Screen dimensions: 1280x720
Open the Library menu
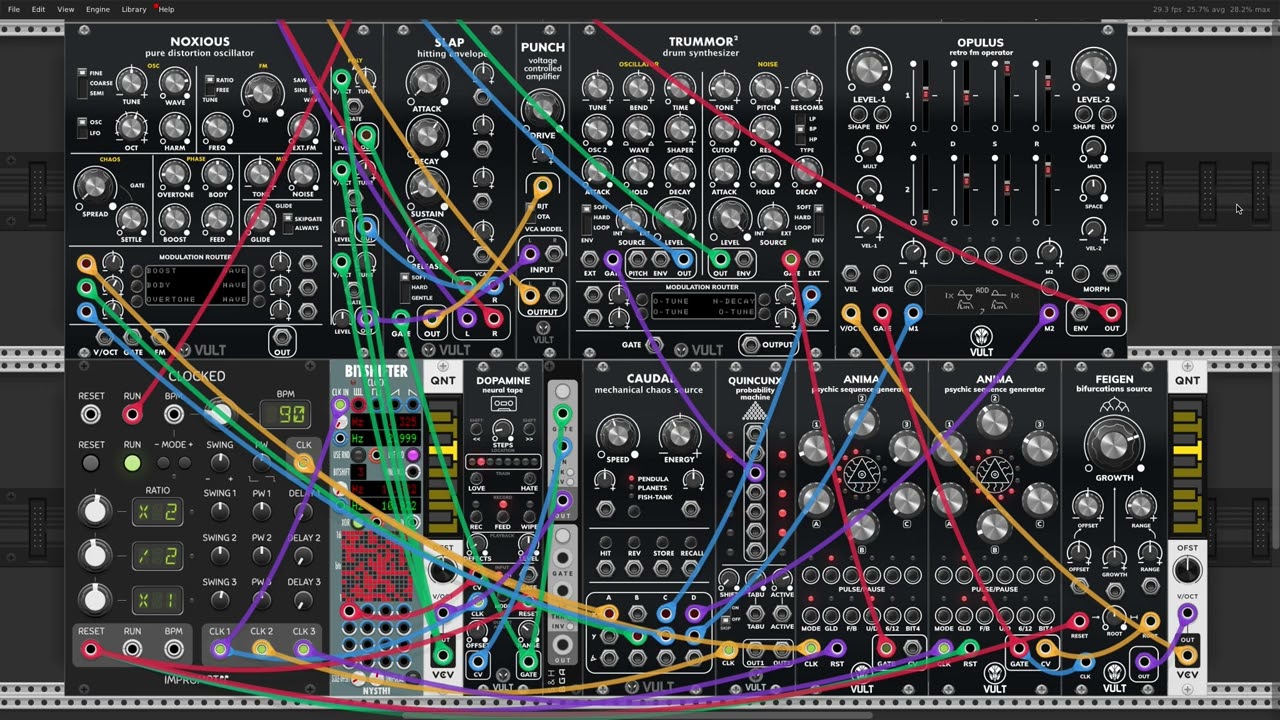point(133,9)
